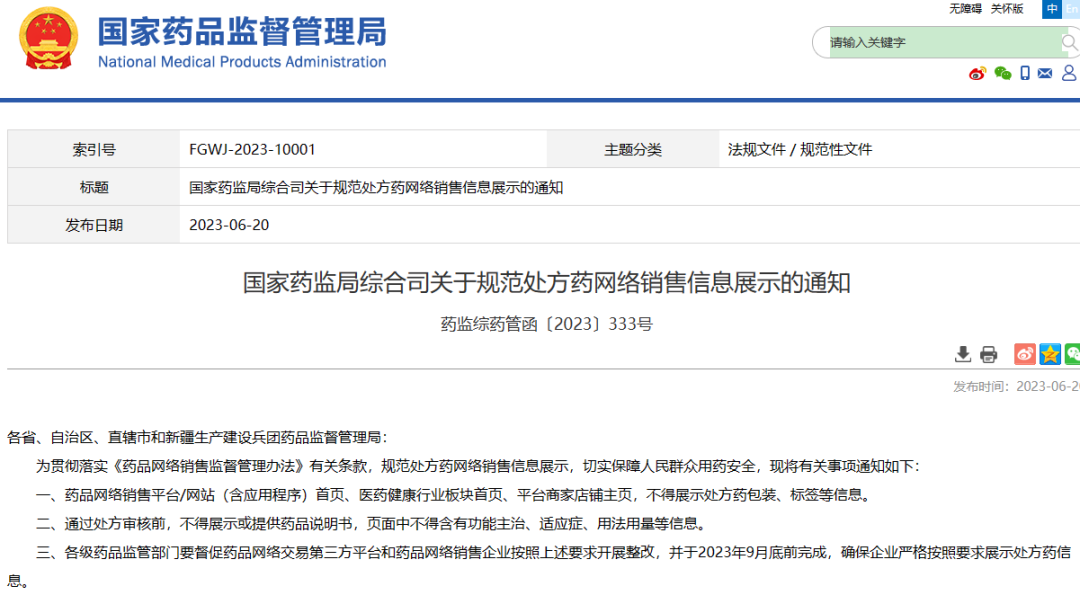Open the 无障碍 accessibility mode link
The width and height of the screenshot is (1080, 604).
[966, 9]
